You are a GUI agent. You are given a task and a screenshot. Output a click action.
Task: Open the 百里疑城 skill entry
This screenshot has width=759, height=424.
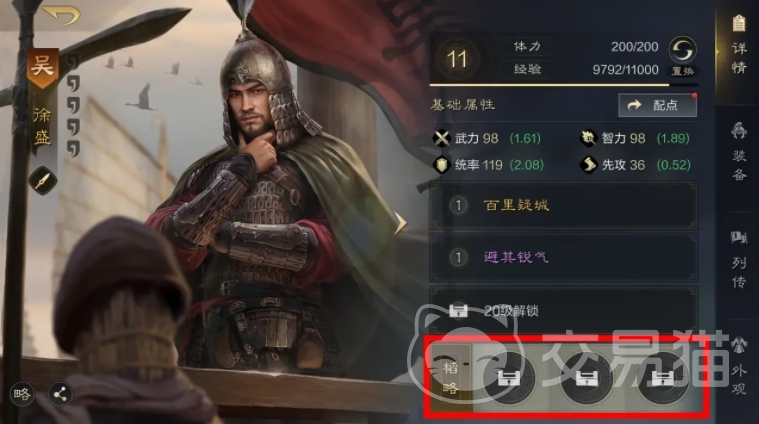coord(563,205)
